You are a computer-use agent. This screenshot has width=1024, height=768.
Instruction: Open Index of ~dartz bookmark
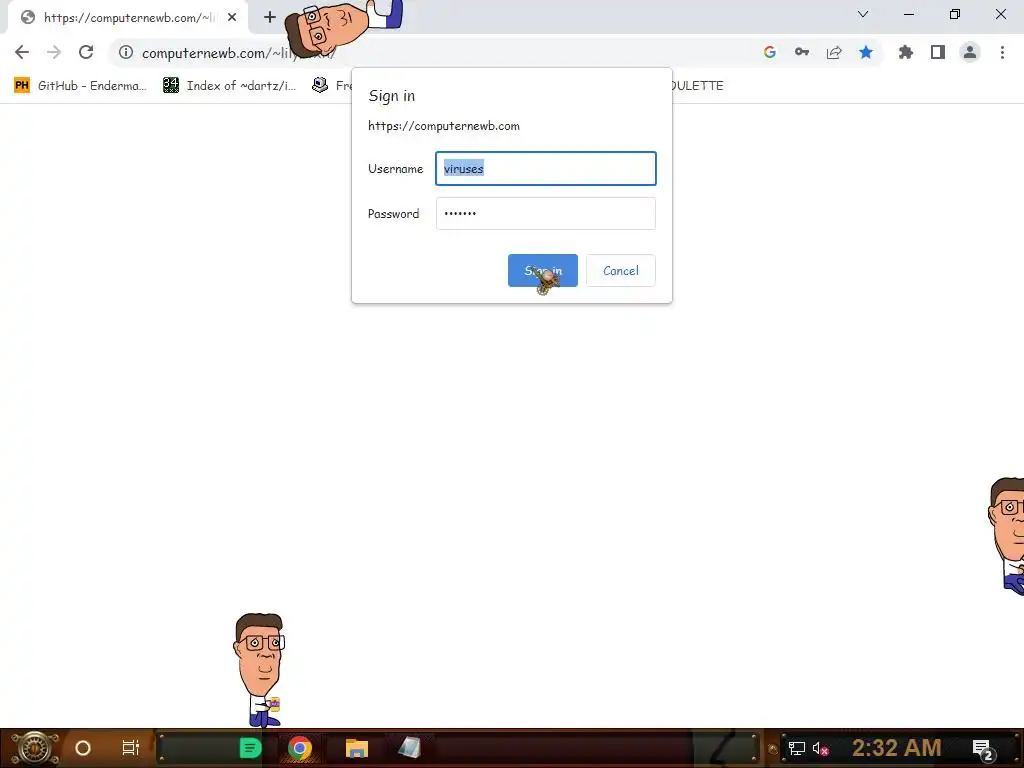230,86
